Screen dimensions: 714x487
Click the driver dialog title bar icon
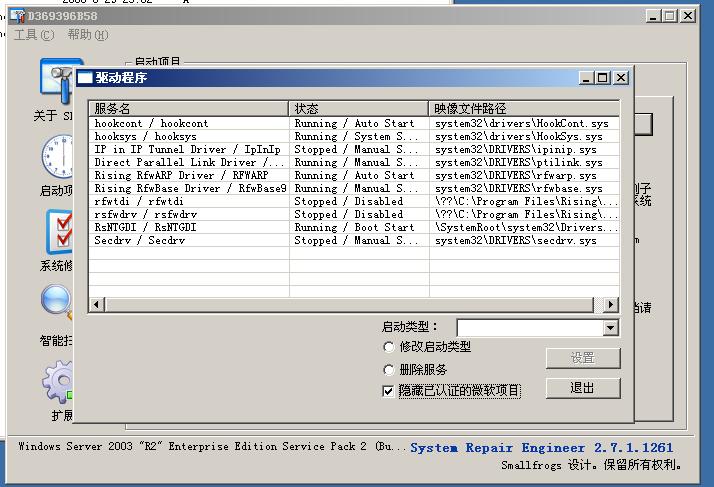pyautogui.click(x=85, y=78)
